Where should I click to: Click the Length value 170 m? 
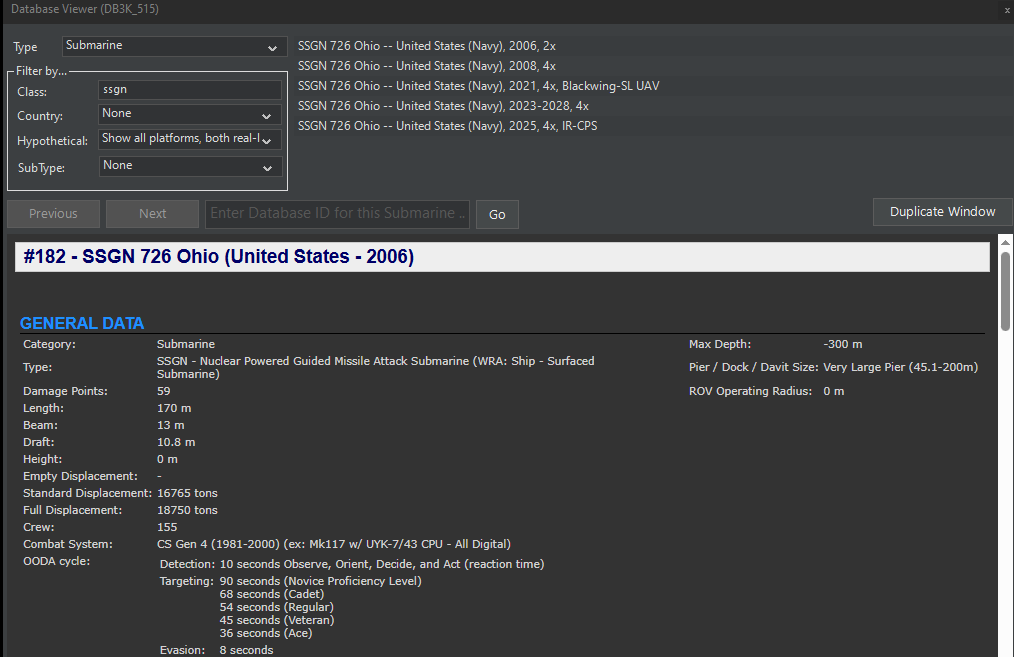point(174,408)
